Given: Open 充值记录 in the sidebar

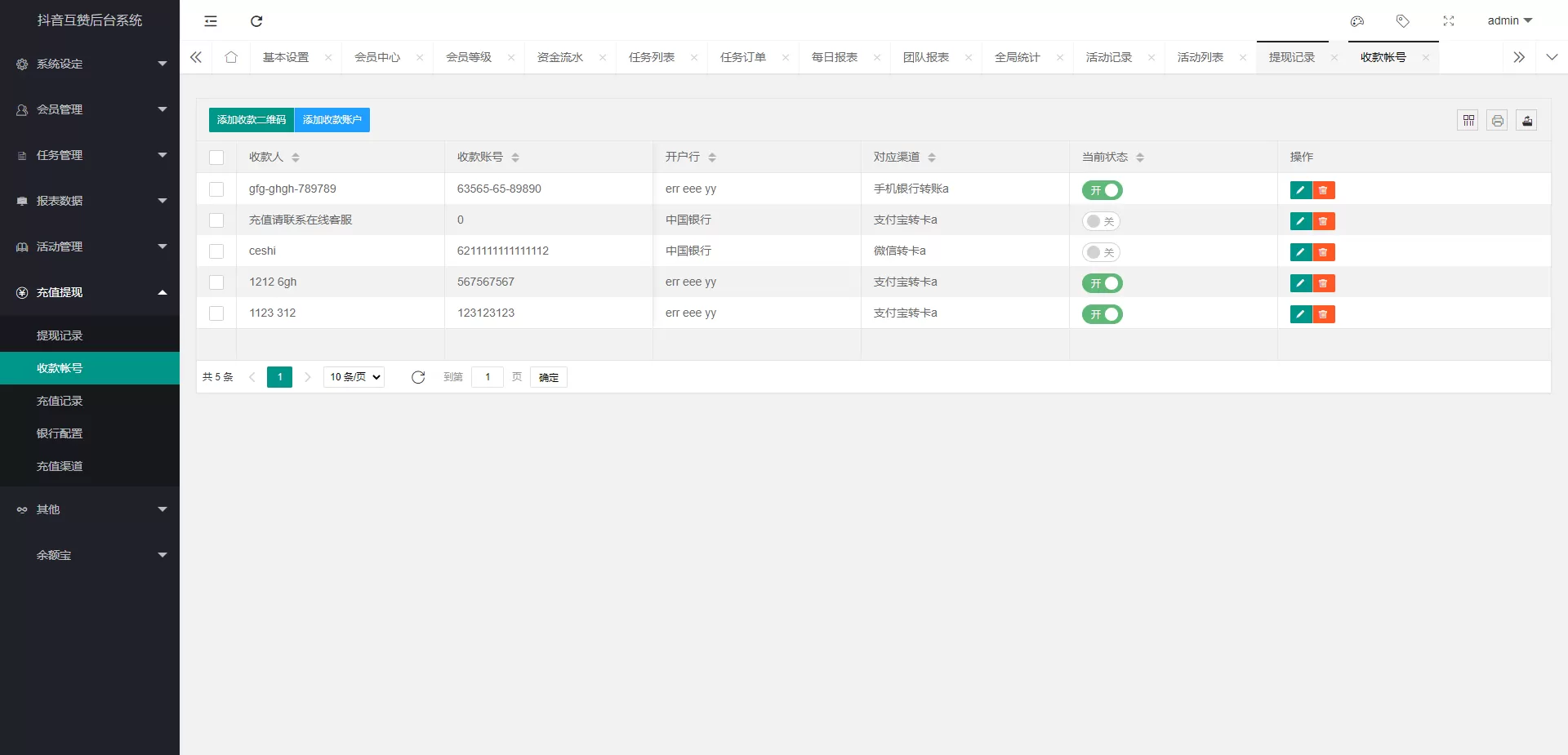Looking at the screenshot, I should [x=60, y=401].
